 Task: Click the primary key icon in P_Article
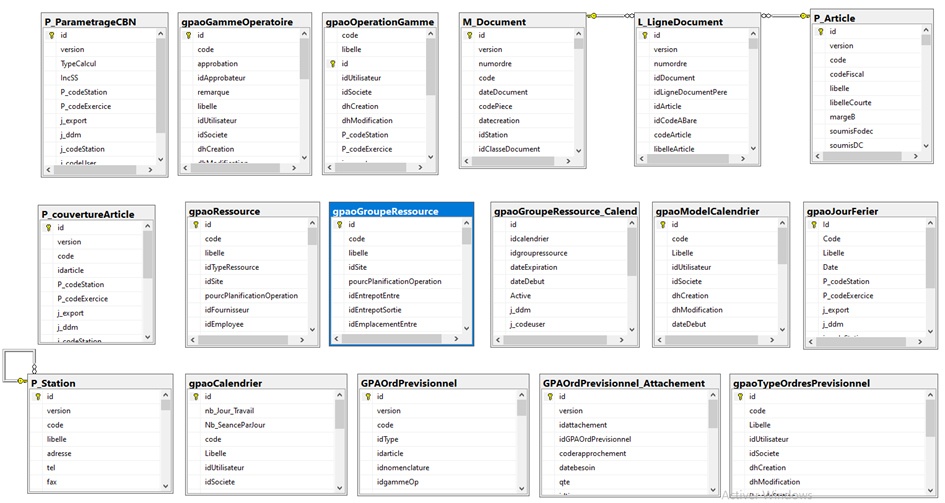pyautogui.click(x=821, y=31)
